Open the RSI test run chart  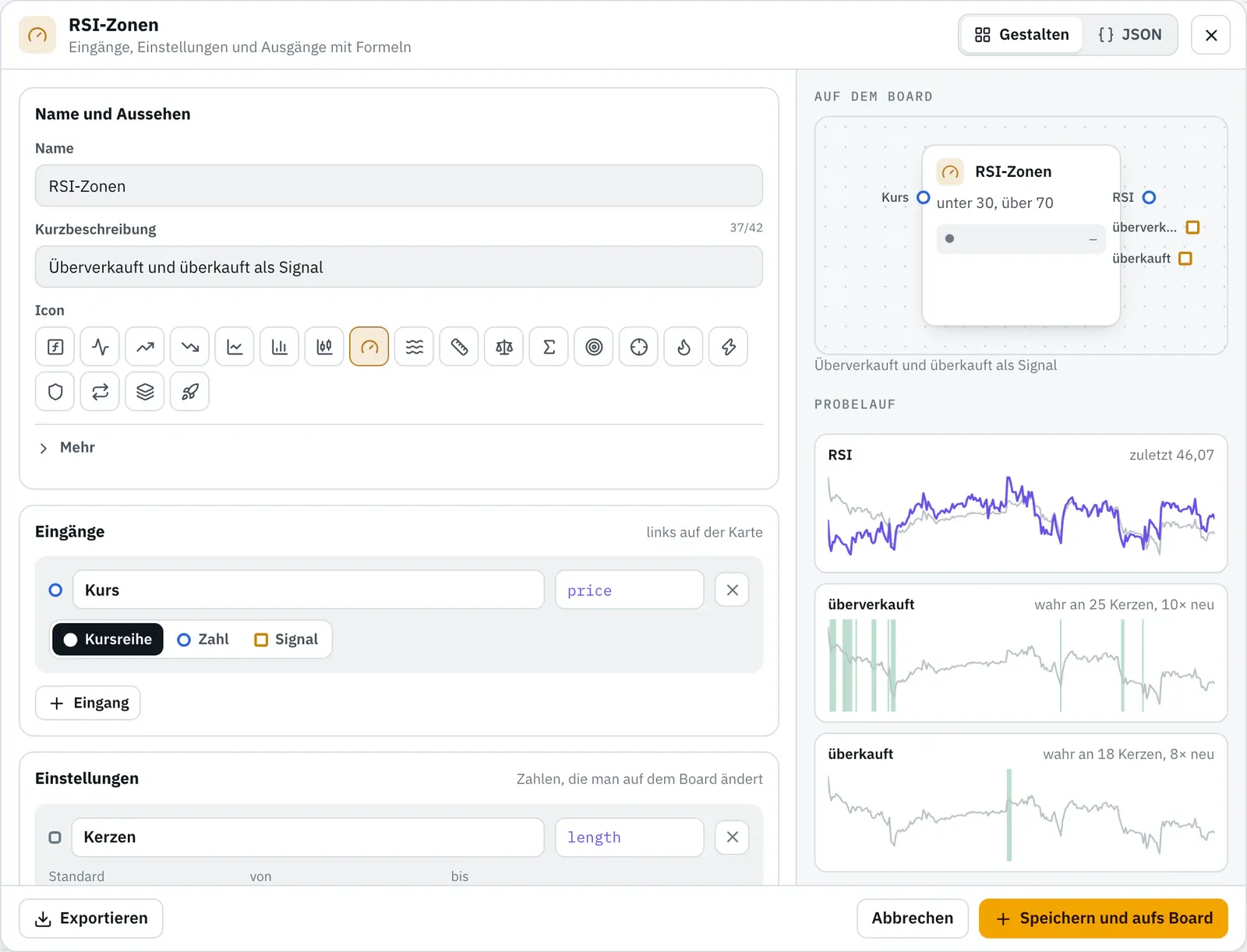coord(1021,504)
